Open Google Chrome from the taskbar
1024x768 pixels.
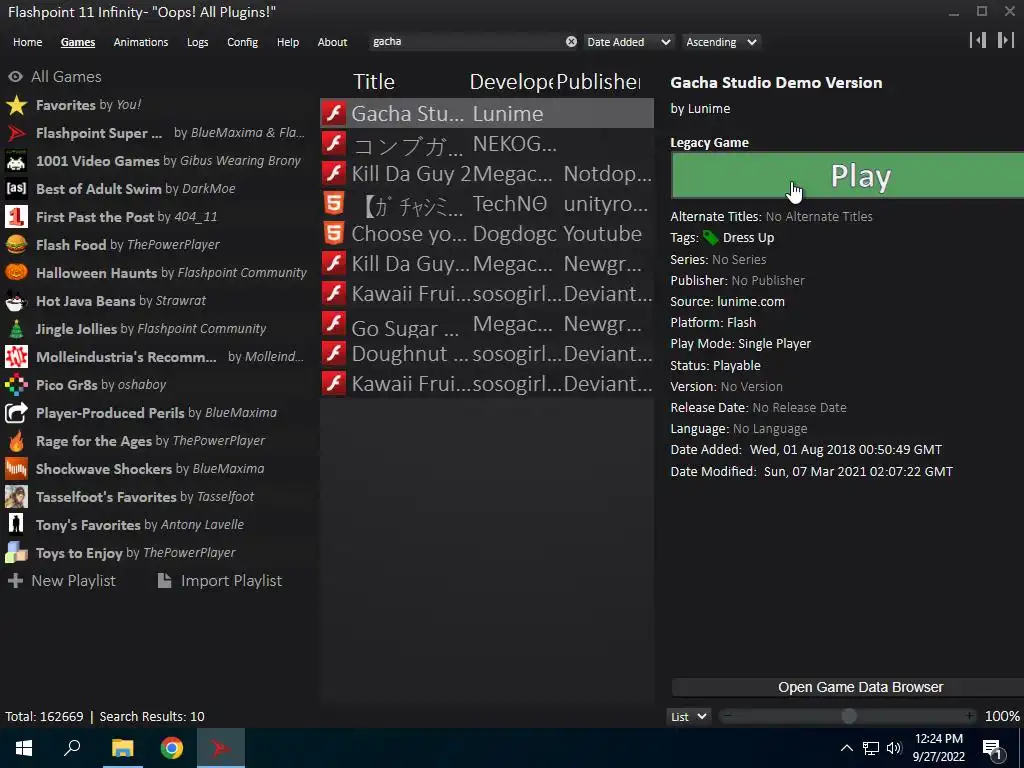coord(172,748)
